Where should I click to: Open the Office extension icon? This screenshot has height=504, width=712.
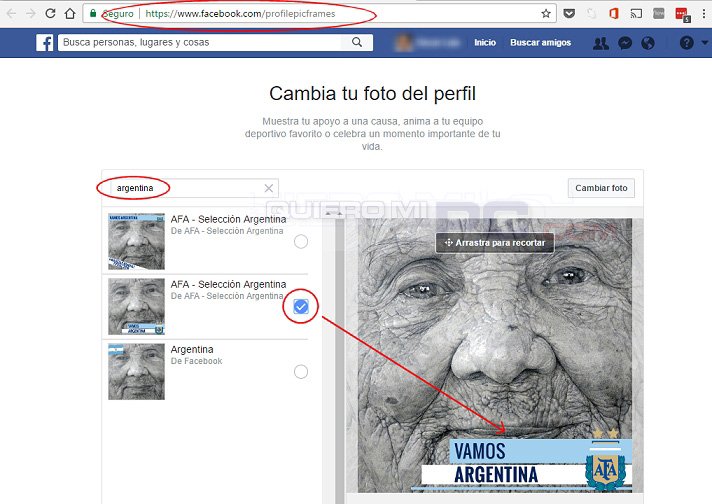pyautogui.click(x=613, y=14)
